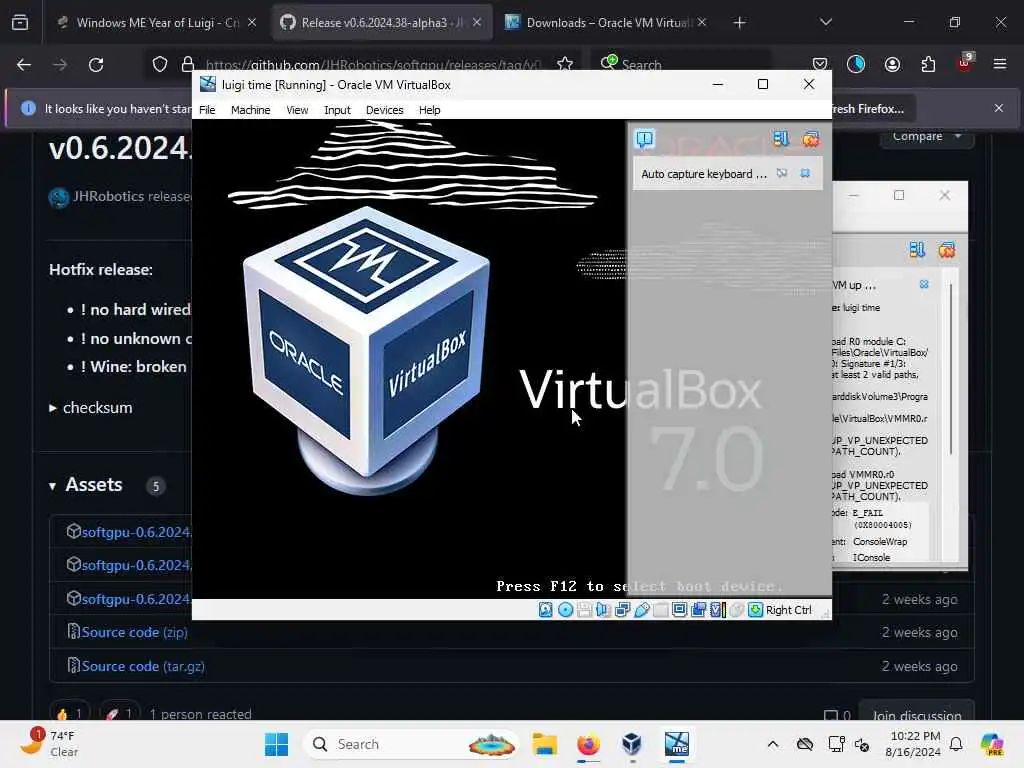Open the third softgpu-0.6.2024 asset link
The height and width of the screenshot is (768, 1024).
tap(136, 599)
